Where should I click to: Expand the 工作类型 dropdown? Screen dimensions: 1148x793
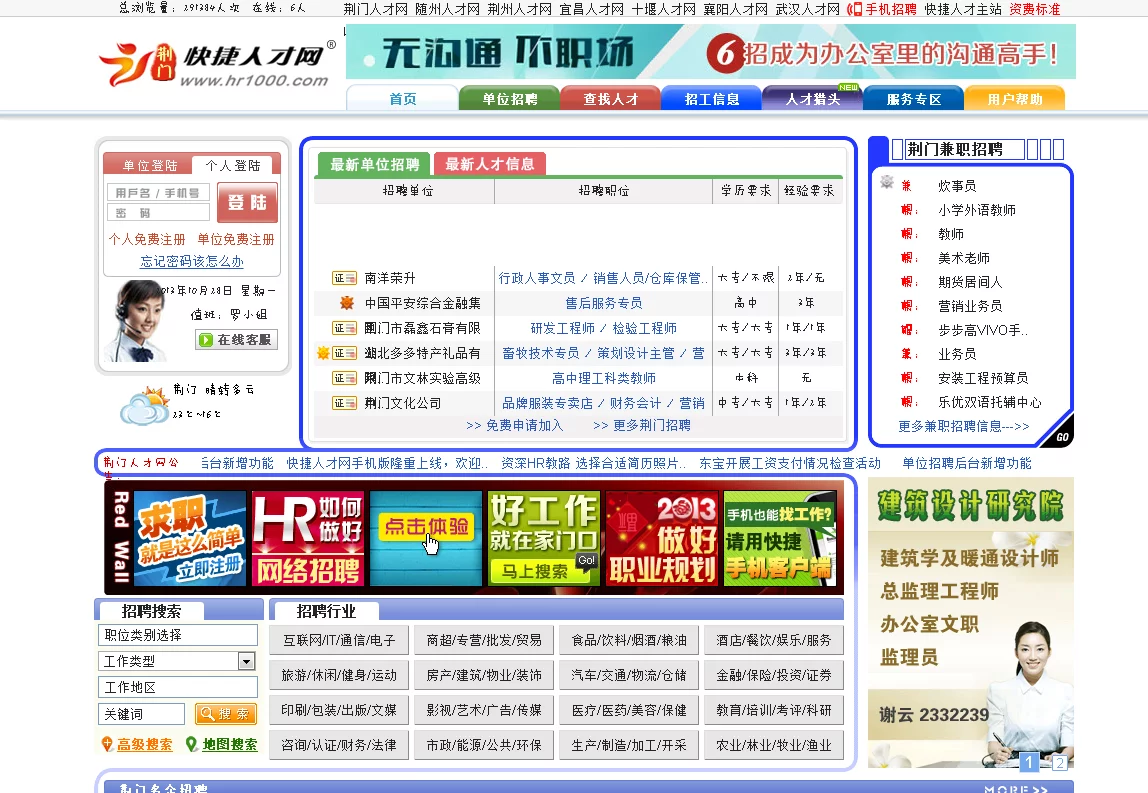pyautogui.click(x=246, y=661)
